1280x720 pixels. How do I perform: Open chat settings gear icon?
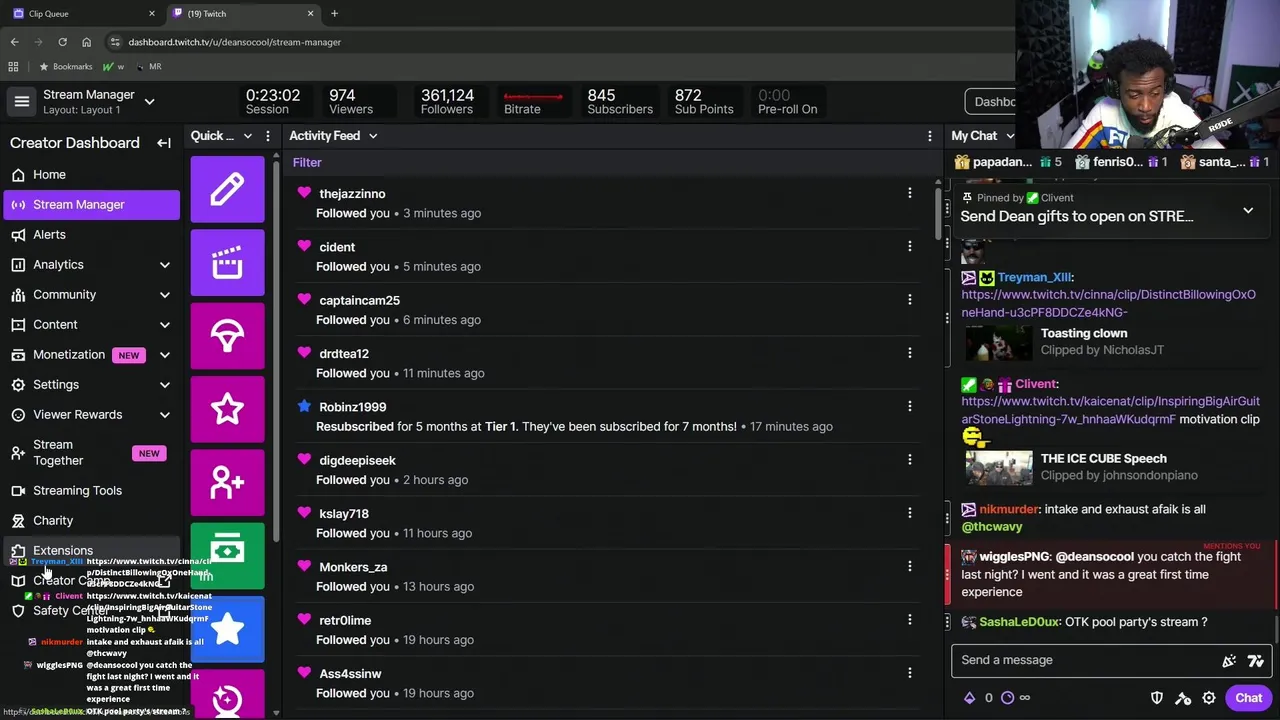pyautogui.click(x=1209, y=698)
